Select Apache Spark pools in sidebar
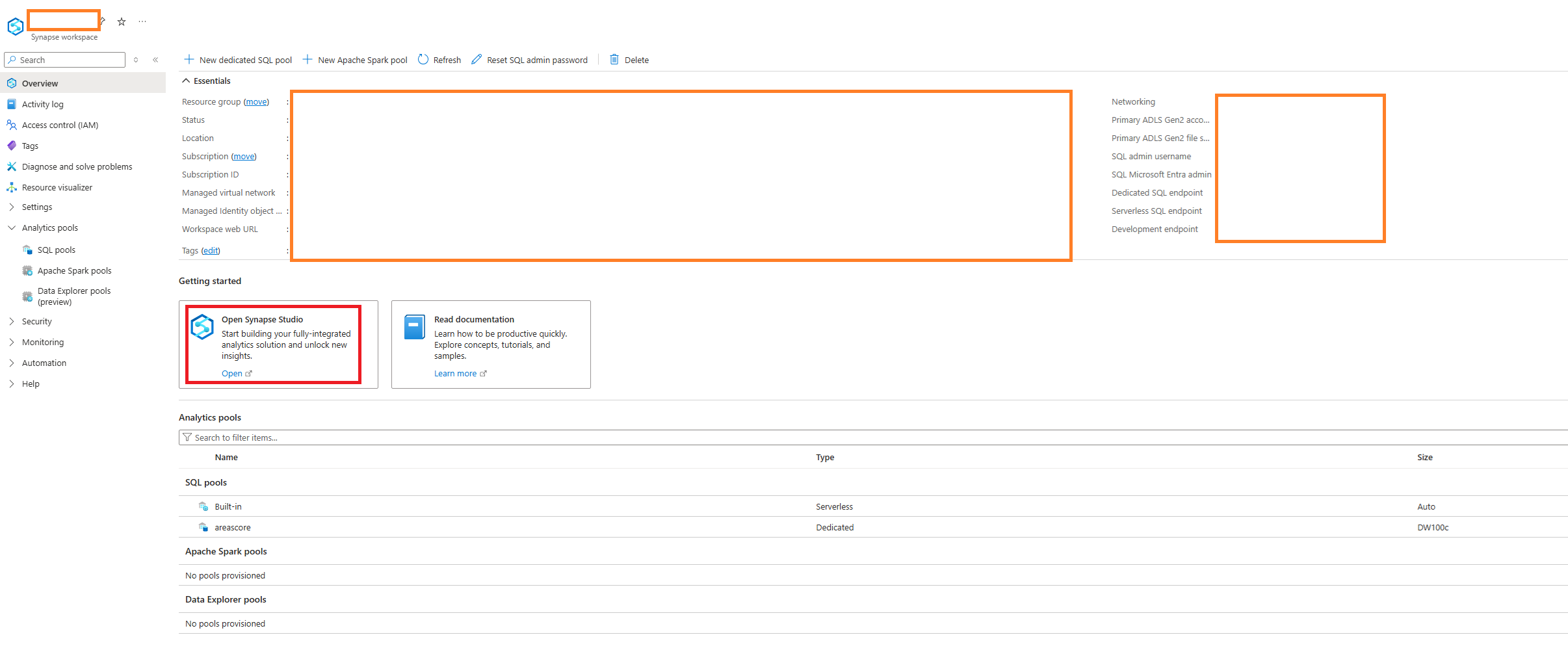Screen dimensions: 1568x650 pos(74,271)
